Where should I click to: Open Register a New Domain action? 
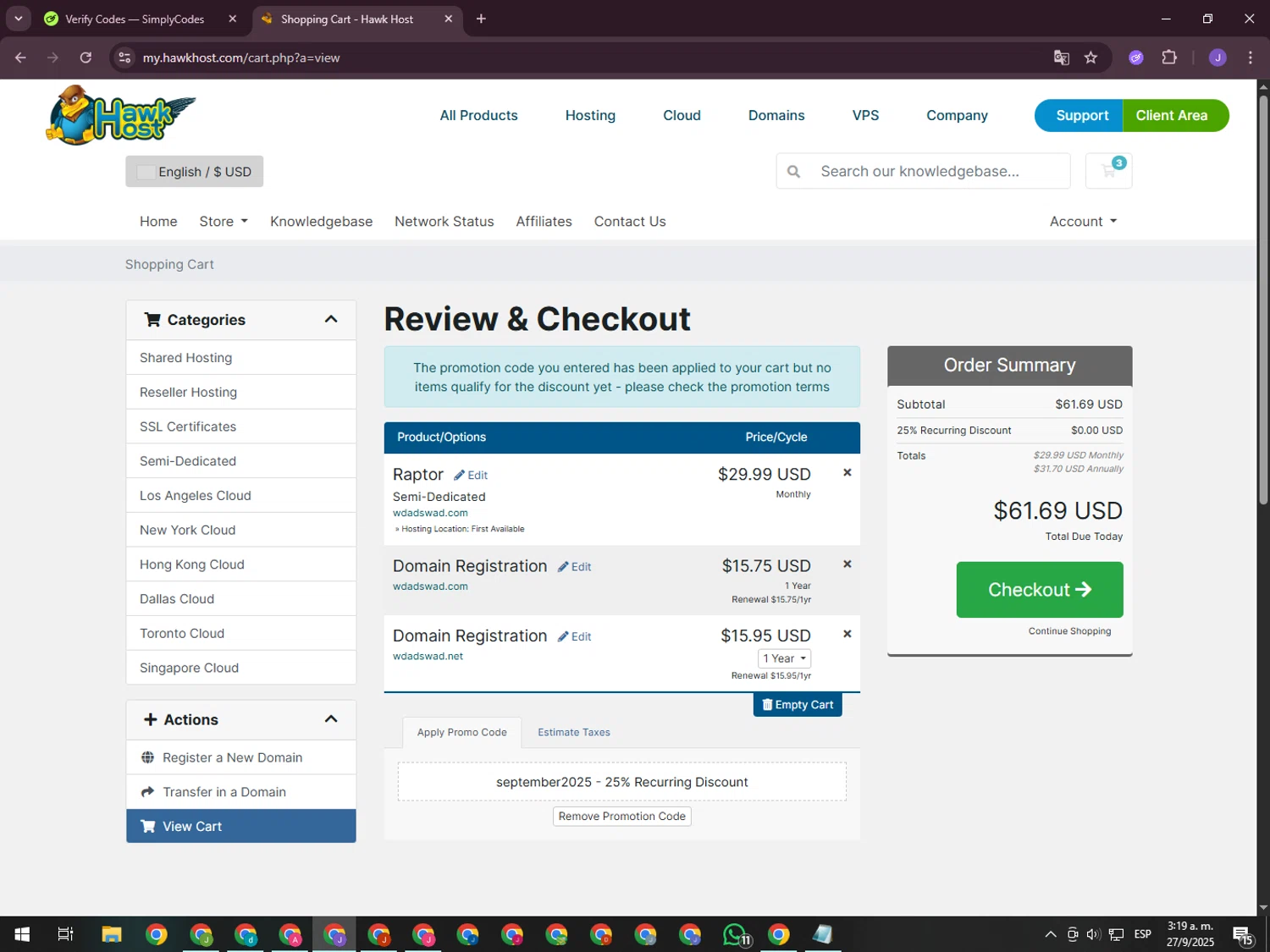241,757
